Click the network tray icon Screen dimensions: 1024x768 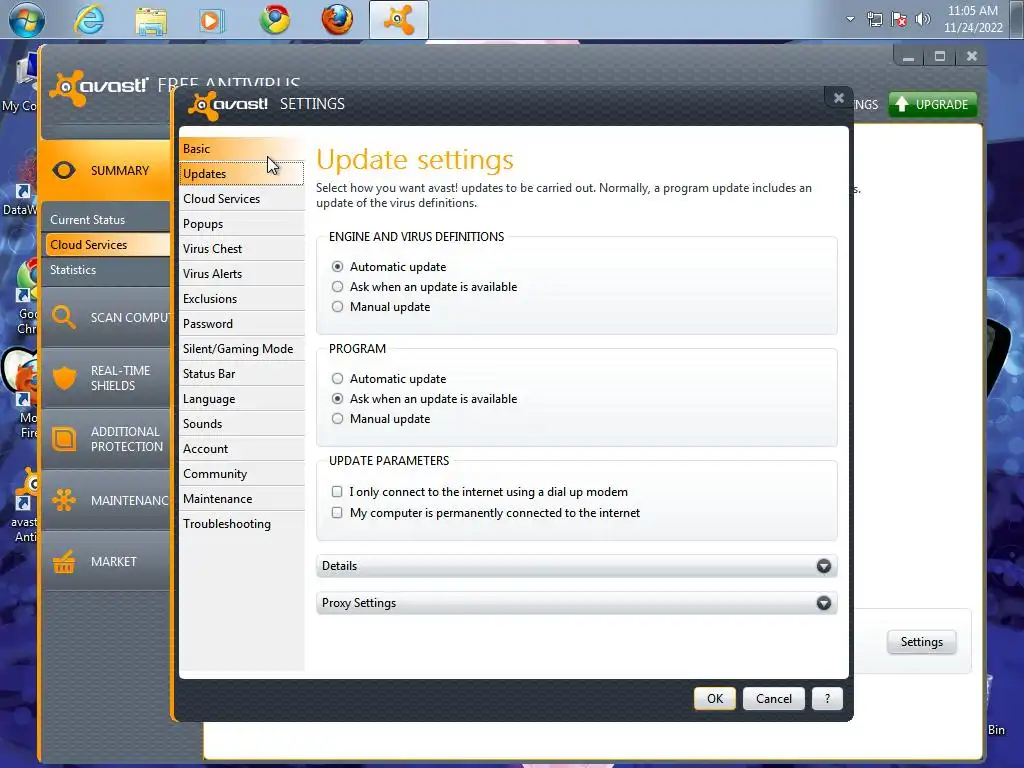coord(874,19)
